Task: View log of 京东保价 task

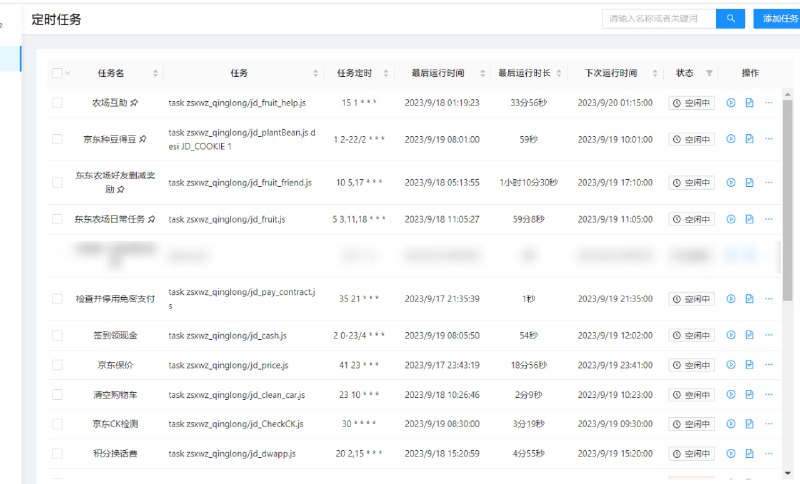Action: point(749,365)
